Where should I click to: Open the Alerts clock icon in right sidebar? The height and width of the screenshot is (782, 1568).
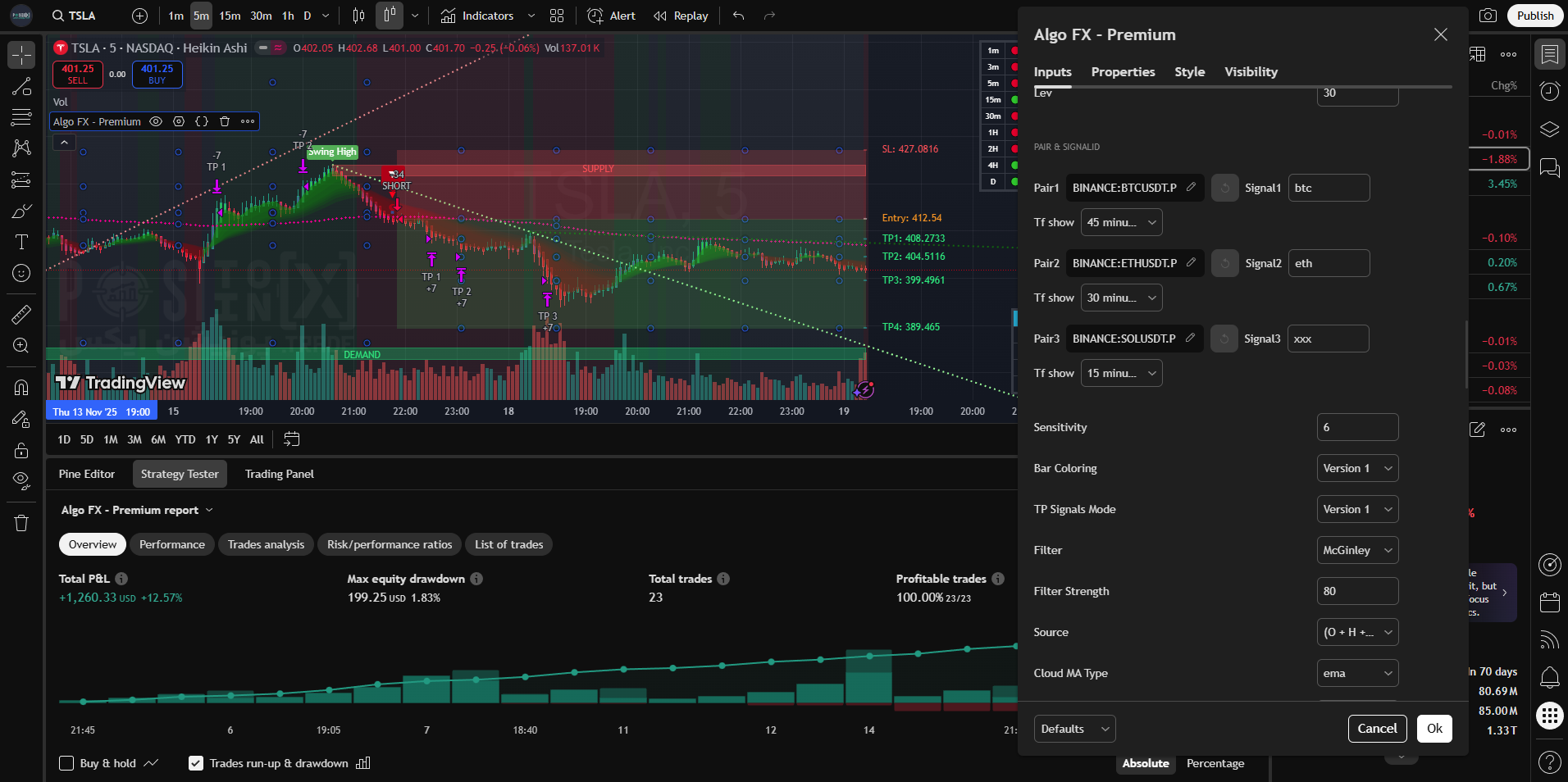[x=1549, y=91]
